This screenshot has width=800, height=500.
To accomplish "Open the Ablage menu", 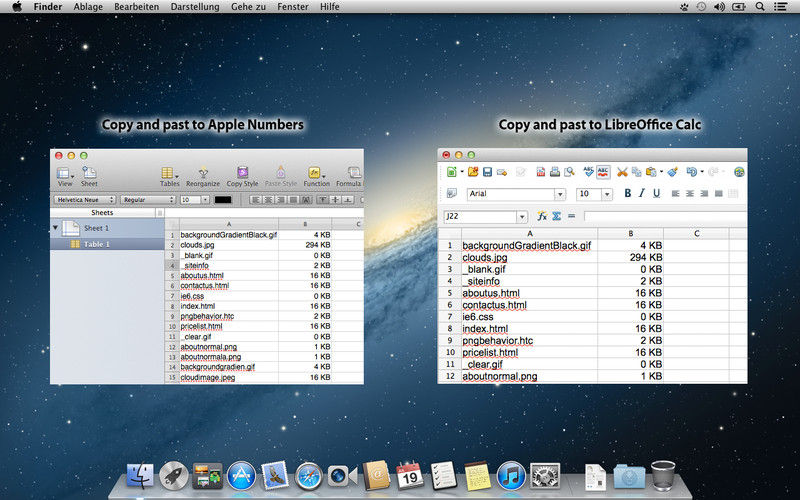I will 88,7.
